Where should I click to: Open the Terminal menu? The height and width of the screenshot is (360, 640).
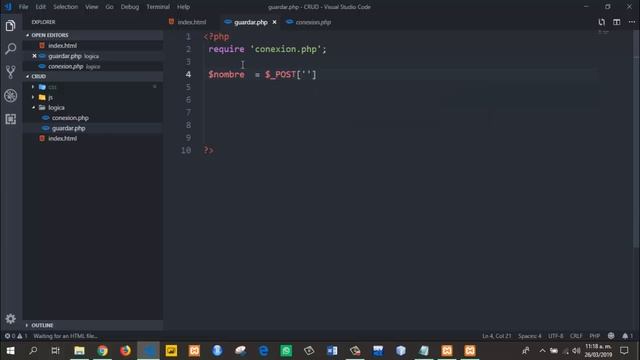(x=158, y=7)
